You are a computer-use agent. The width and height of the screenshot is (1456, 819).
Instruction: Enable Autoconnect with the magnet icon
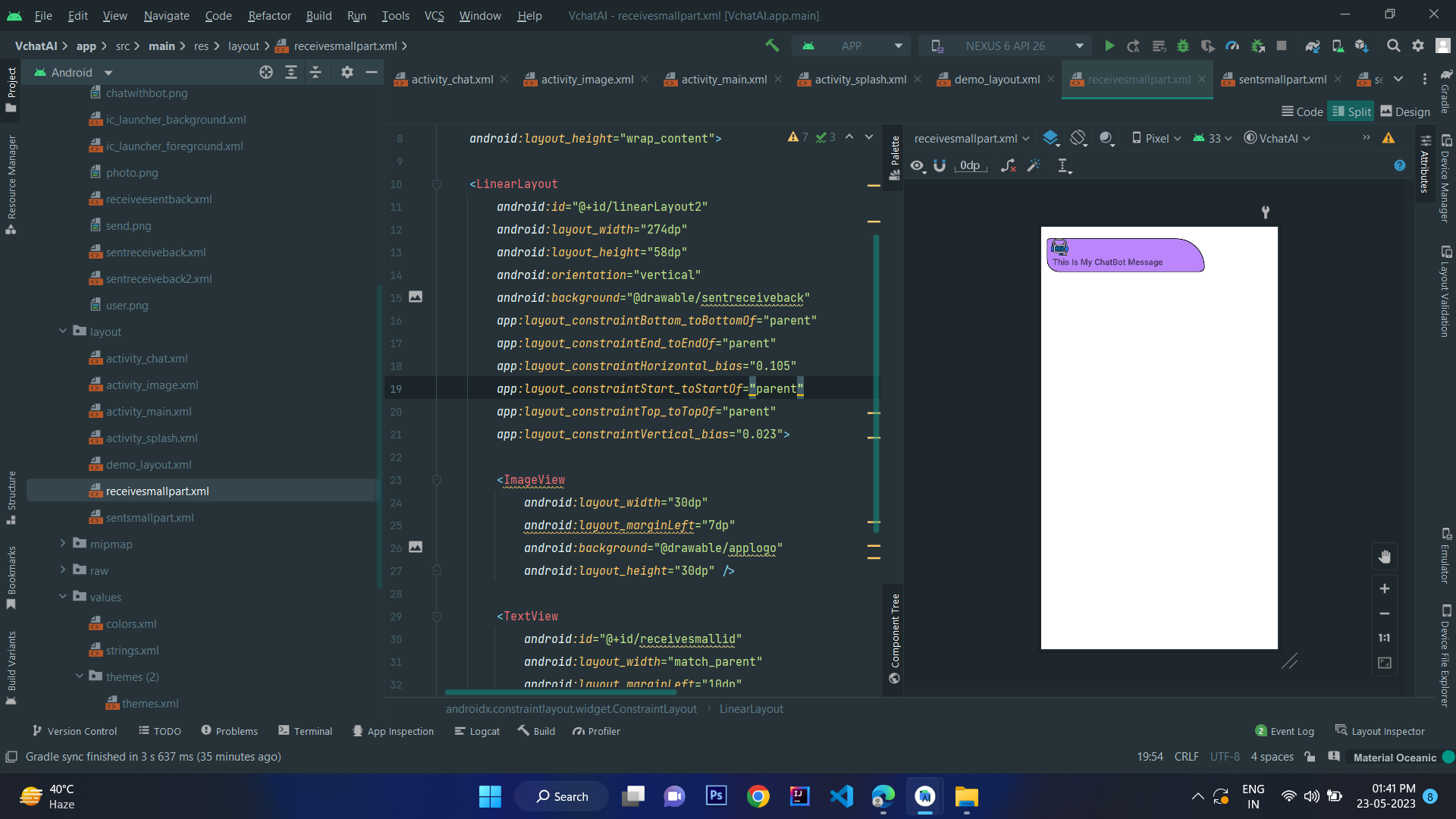pos(940,165)
